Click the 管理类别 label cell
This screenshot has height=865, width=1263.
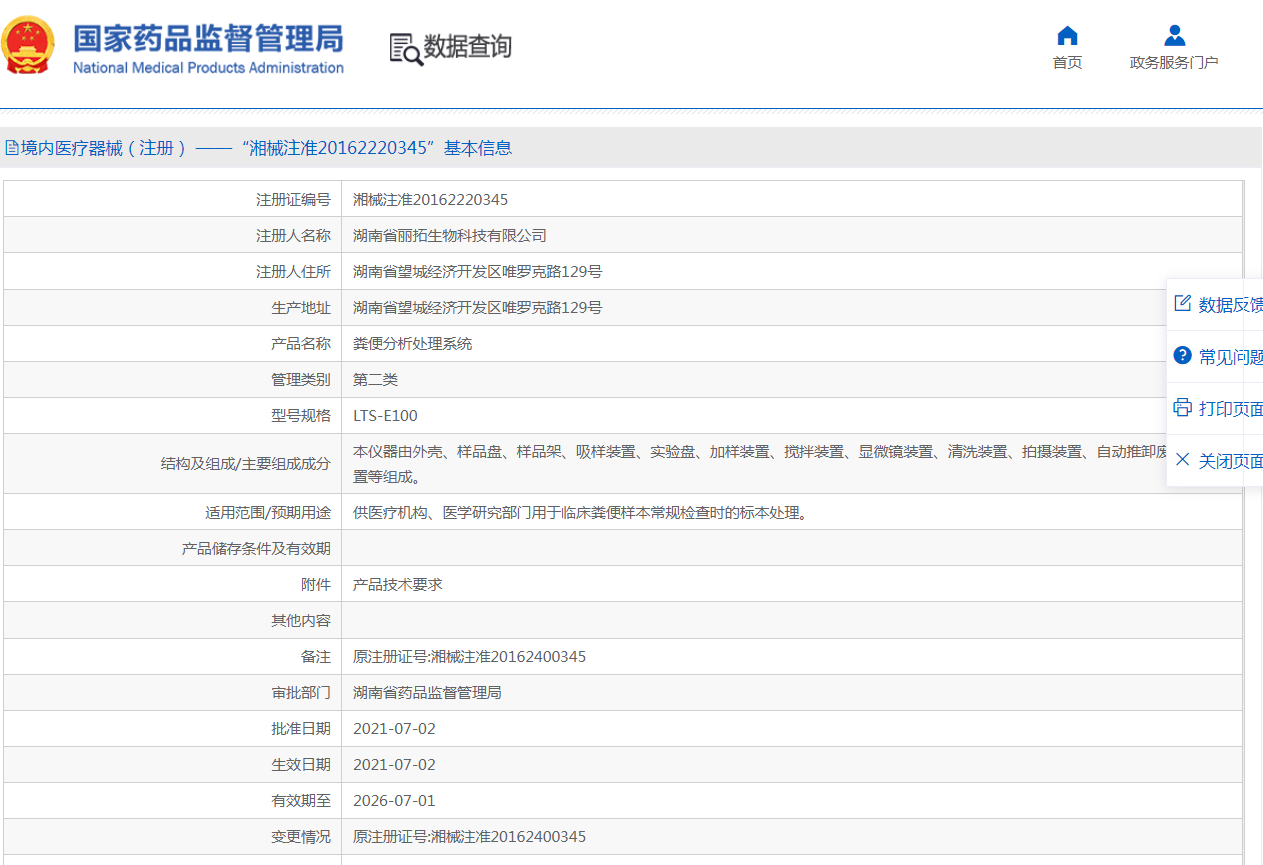172,380
